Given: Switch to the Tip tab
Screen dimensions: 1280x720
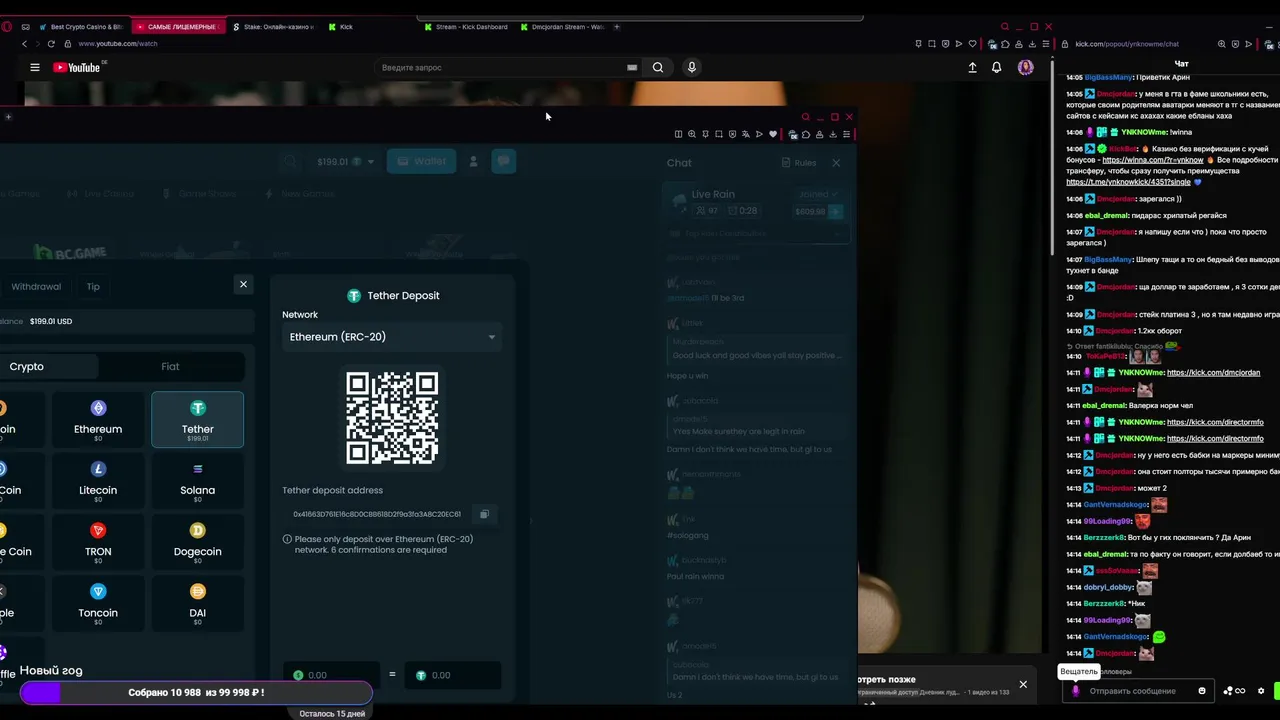Looking at the screenshot, I should pyautogui.click(x=93, y=287).
